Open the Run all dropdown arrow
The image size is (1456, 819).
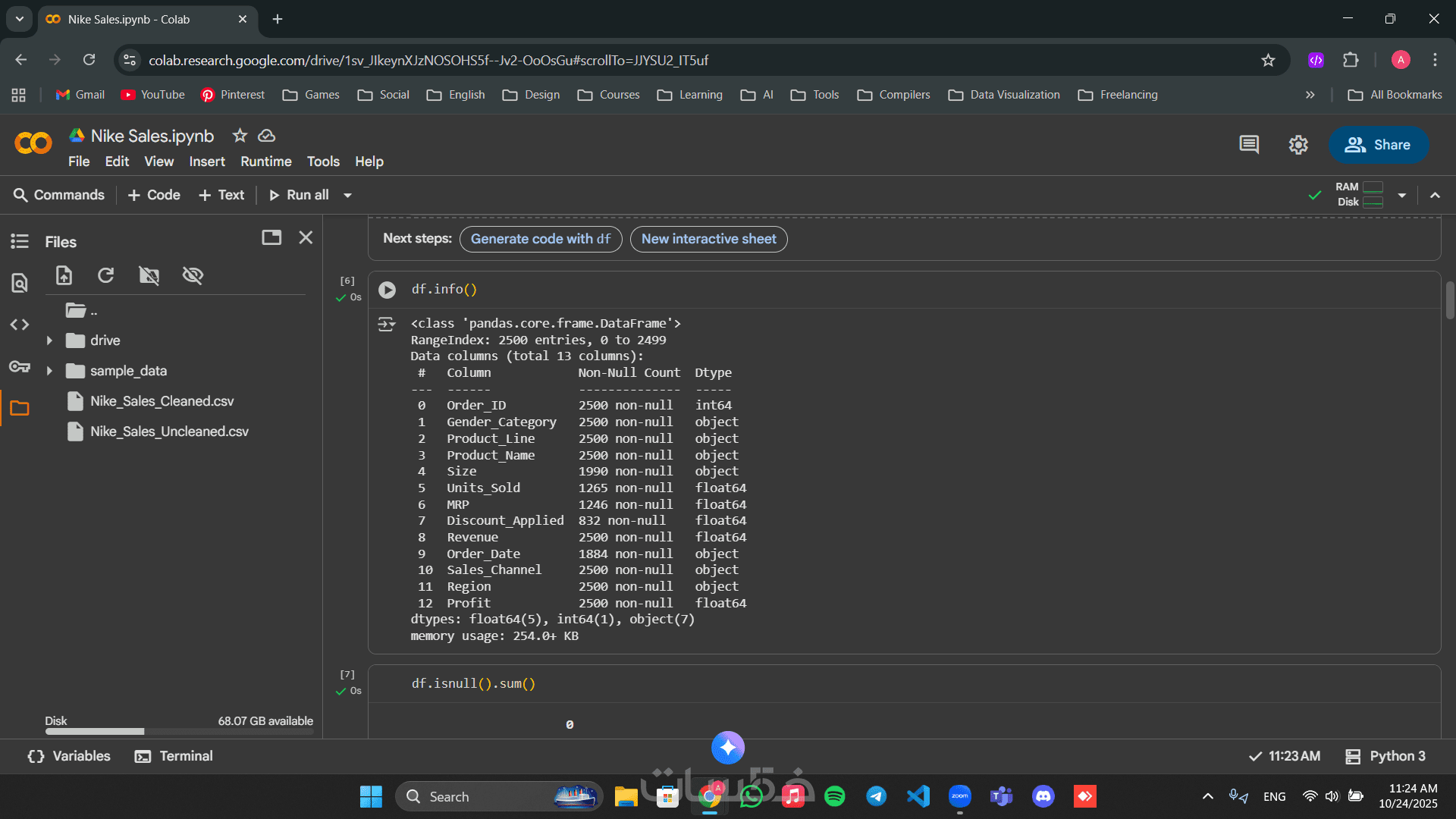coord(348,196)
